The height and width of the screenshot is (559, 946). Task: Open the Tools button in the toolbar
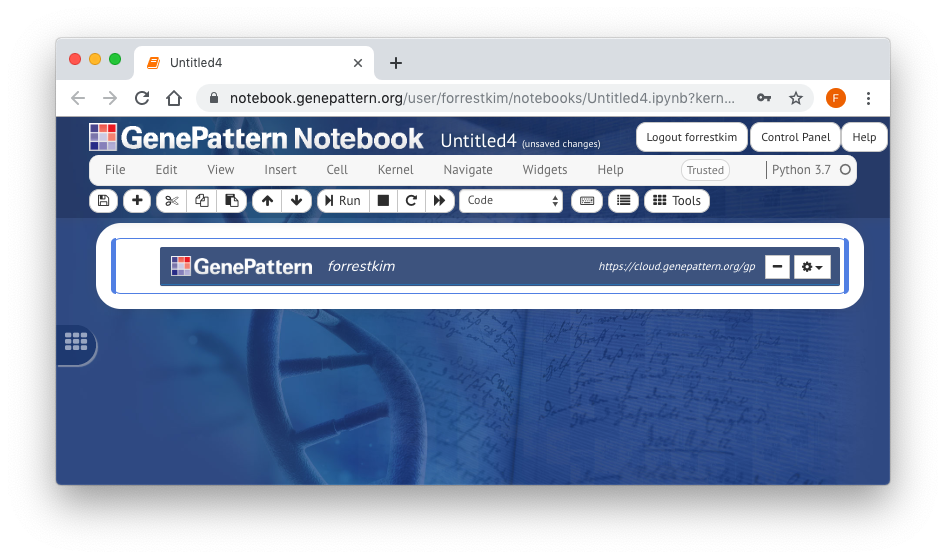pyautogui.click(x=677, y=201)
